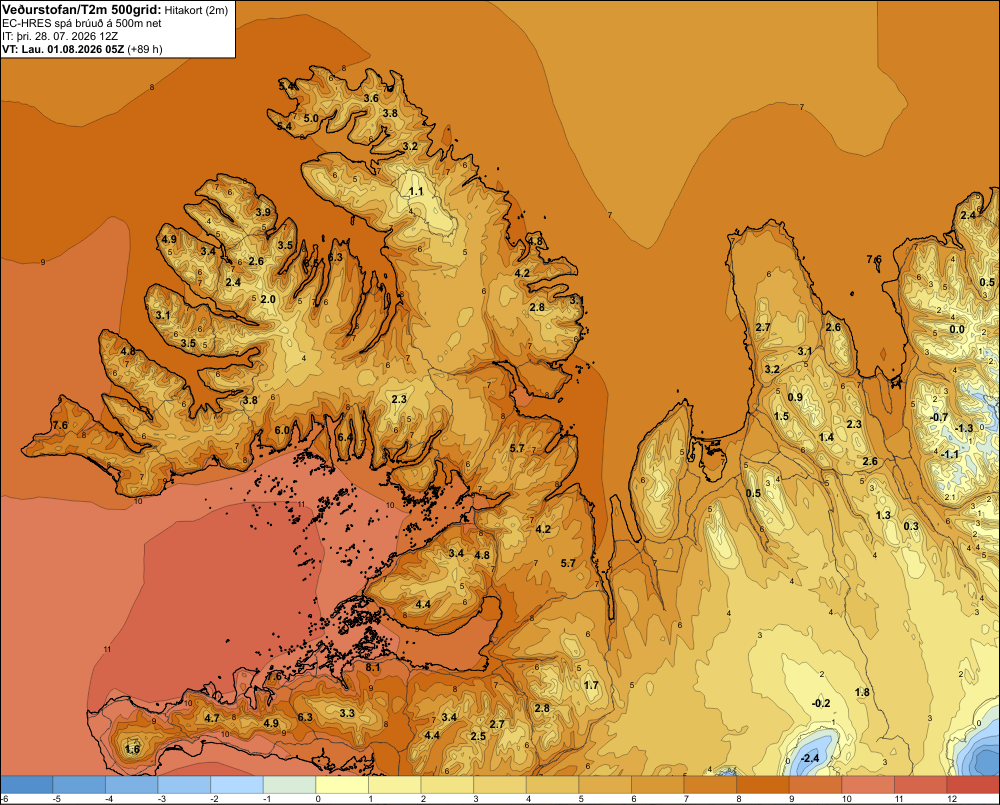Select the legend swatch between 8 and 9
Image resolution: width=1000 pixels, height=805 pixels.
point(763,784)
